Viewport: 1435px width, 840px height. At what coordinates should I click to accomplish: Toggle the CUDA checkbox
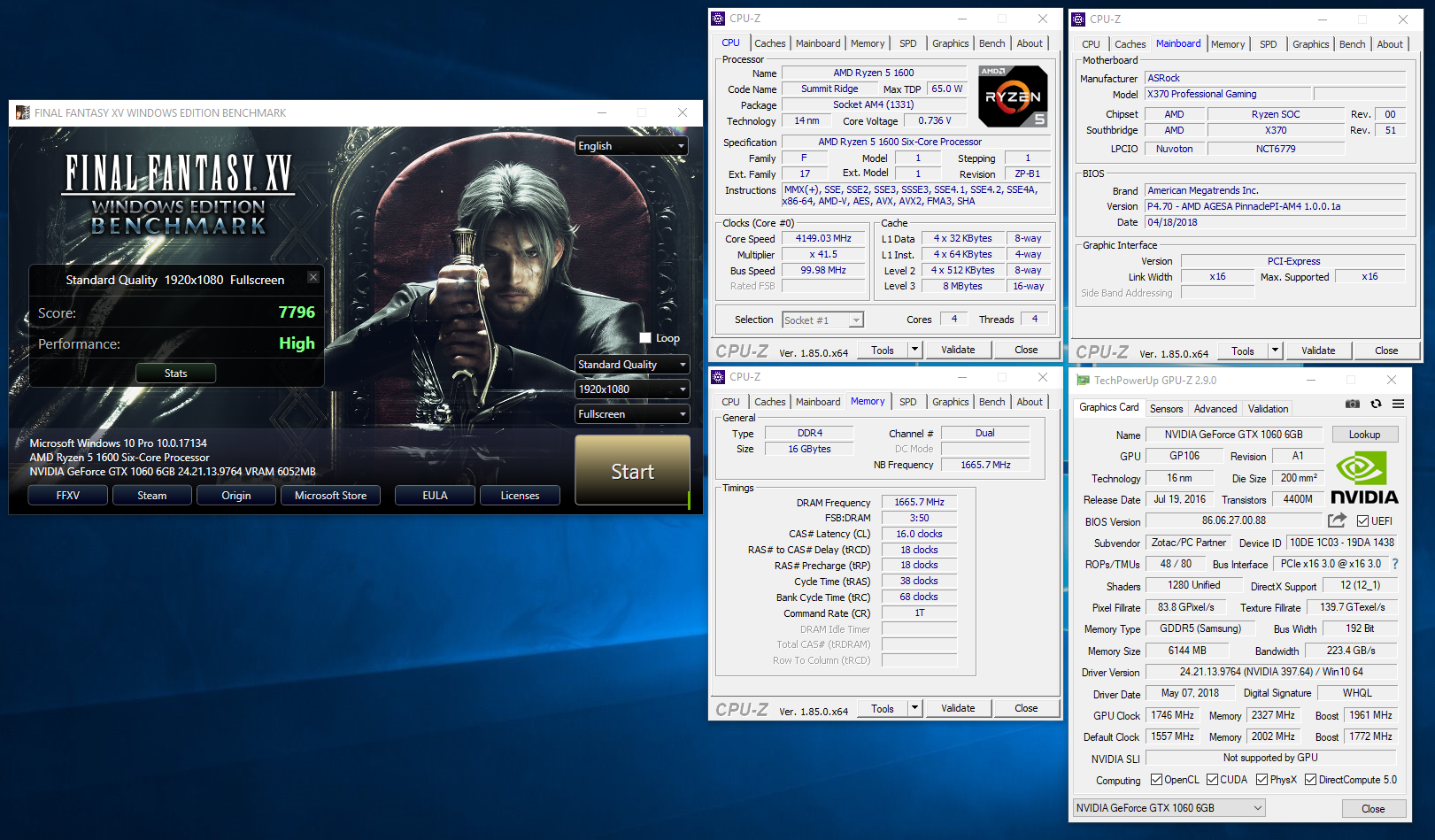(x=1212, y=779)
